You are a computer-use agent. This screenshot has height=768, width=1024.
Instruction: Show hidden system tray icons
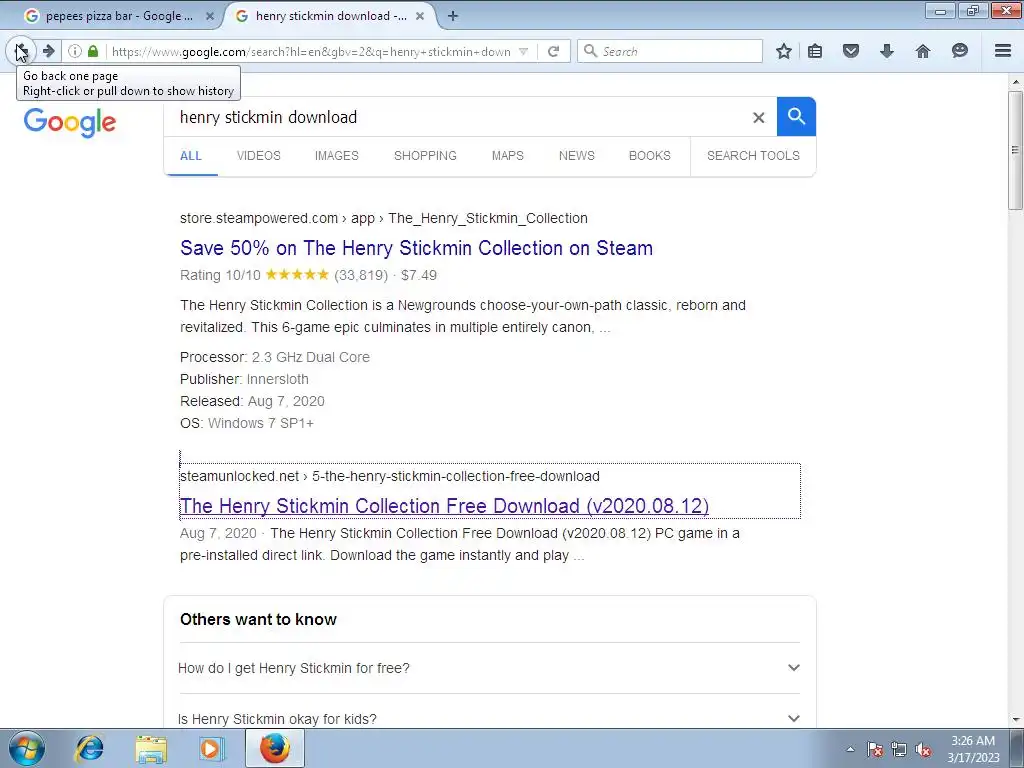click(x=850, y=750)
